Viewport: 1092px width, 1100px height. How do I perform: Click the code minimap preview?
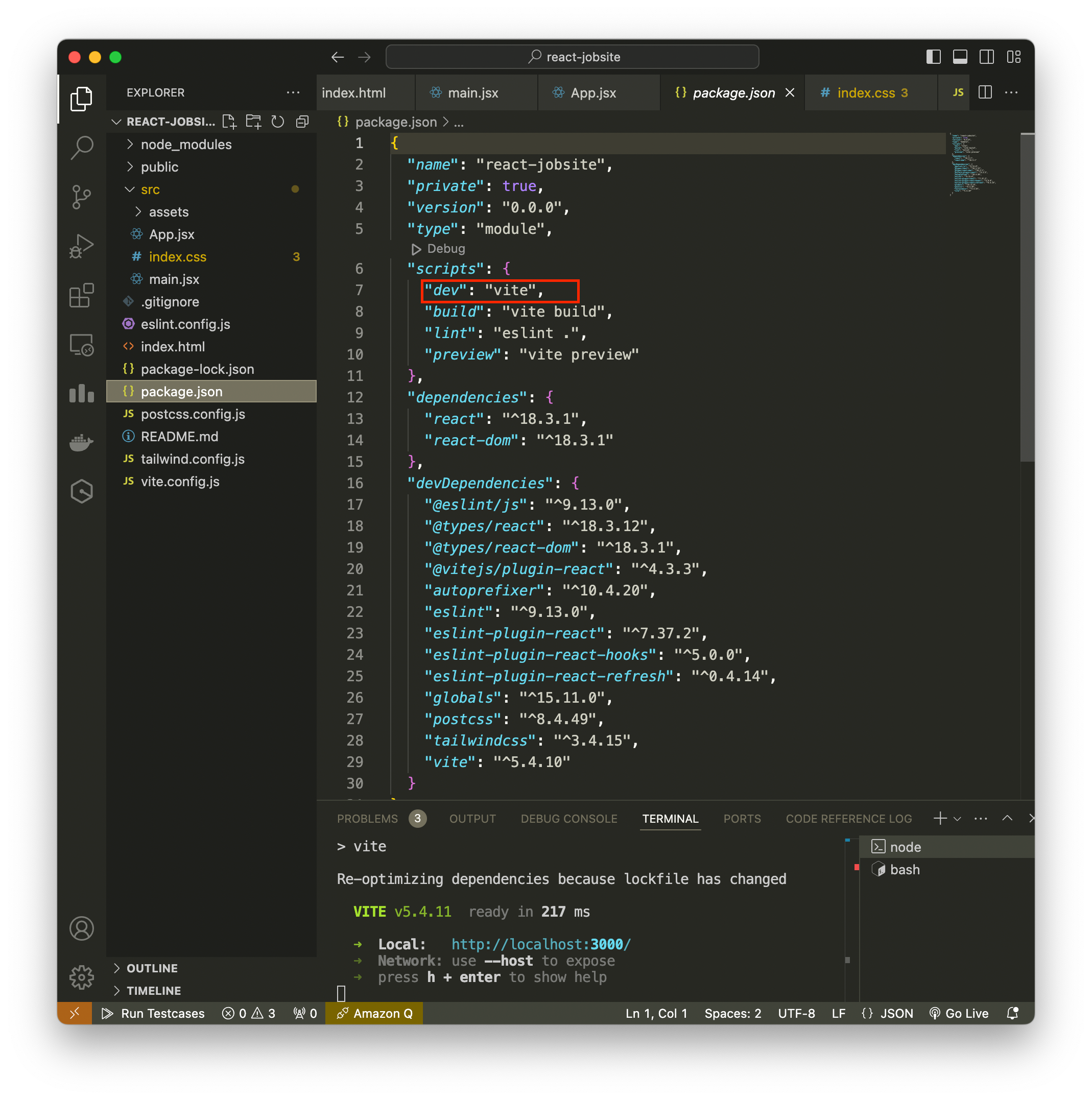972,164
